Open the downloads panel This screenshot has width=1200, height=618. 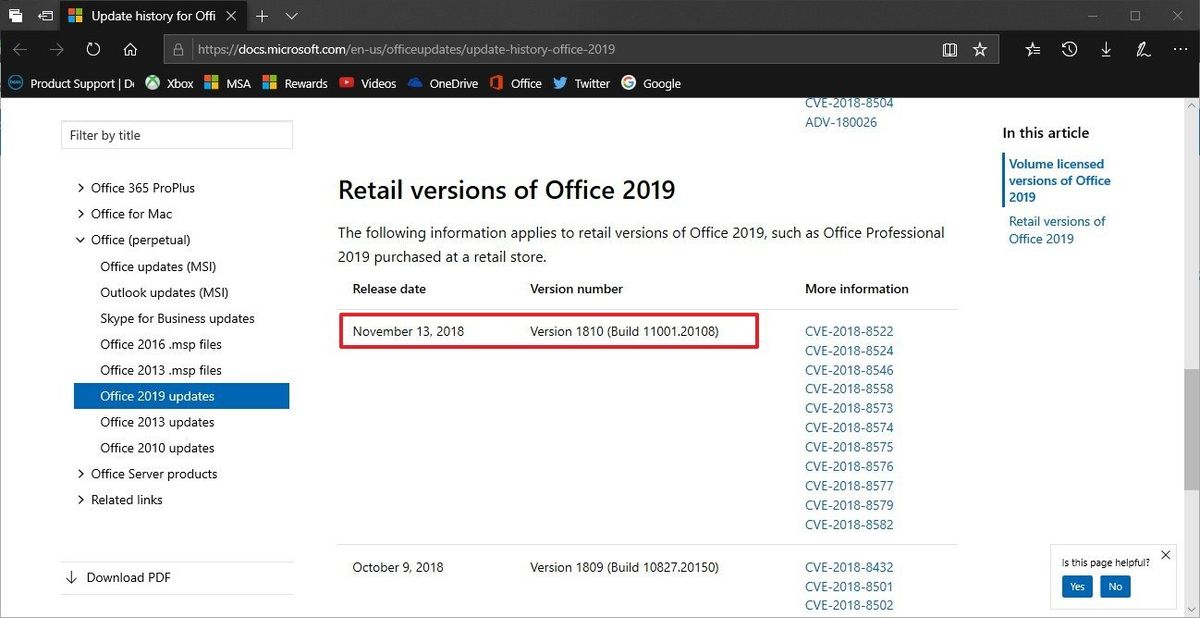click(1104, 48)
